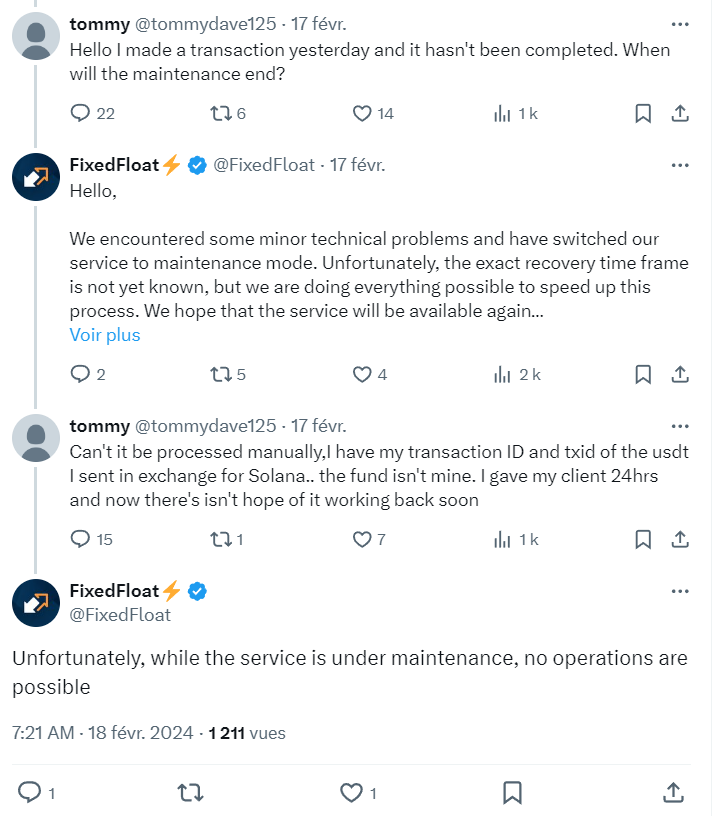Toggle bookmark on FixedFloat's maintenance reply
Screen dimensions: 715x816
click(x=643, y=374)
